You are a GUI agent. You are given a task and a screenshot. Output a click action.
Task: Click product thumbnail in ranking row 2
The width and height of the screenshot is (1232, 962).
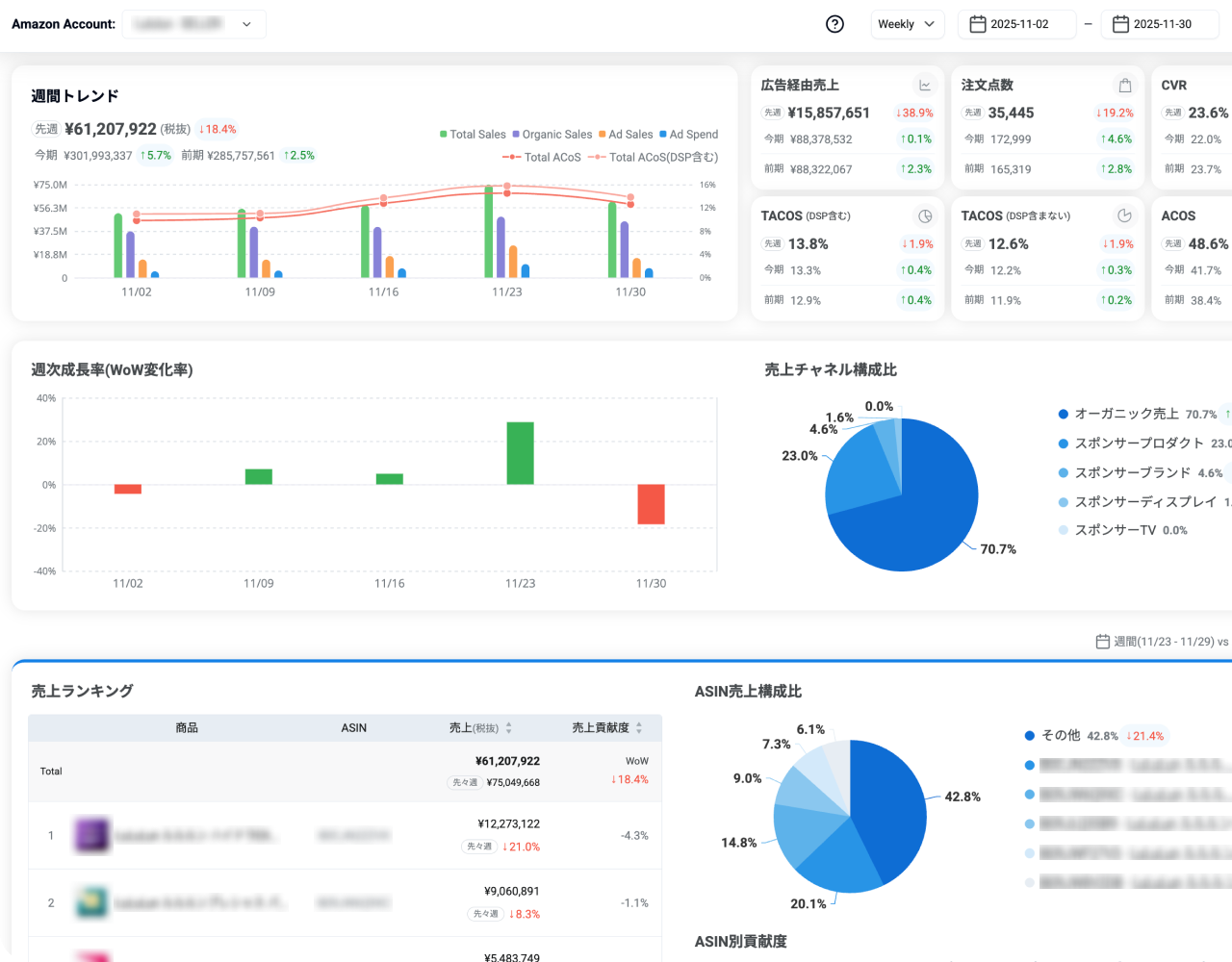point(92,902)
